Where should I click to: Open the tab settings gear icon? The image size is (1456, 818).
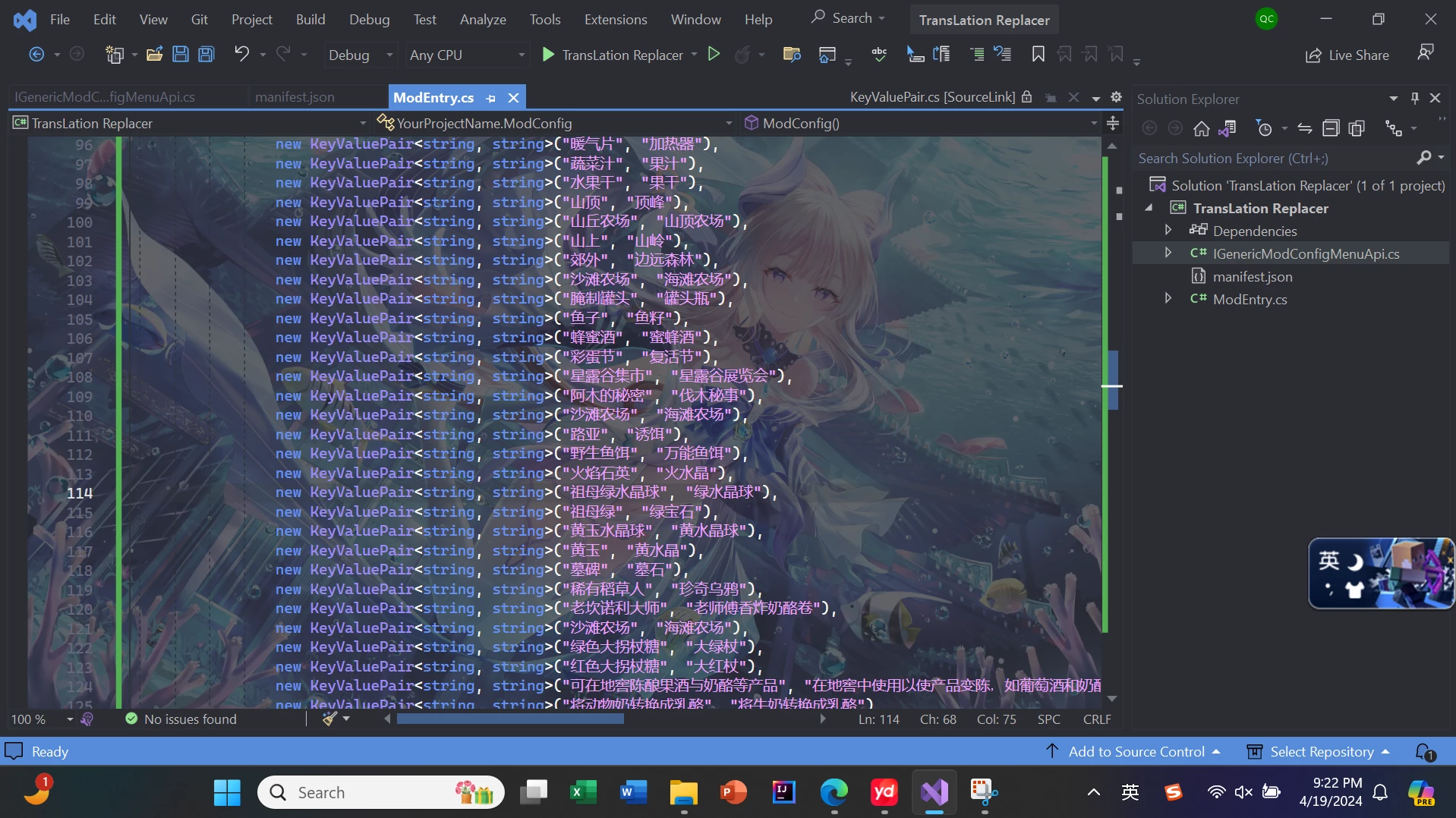[1116, 97]
